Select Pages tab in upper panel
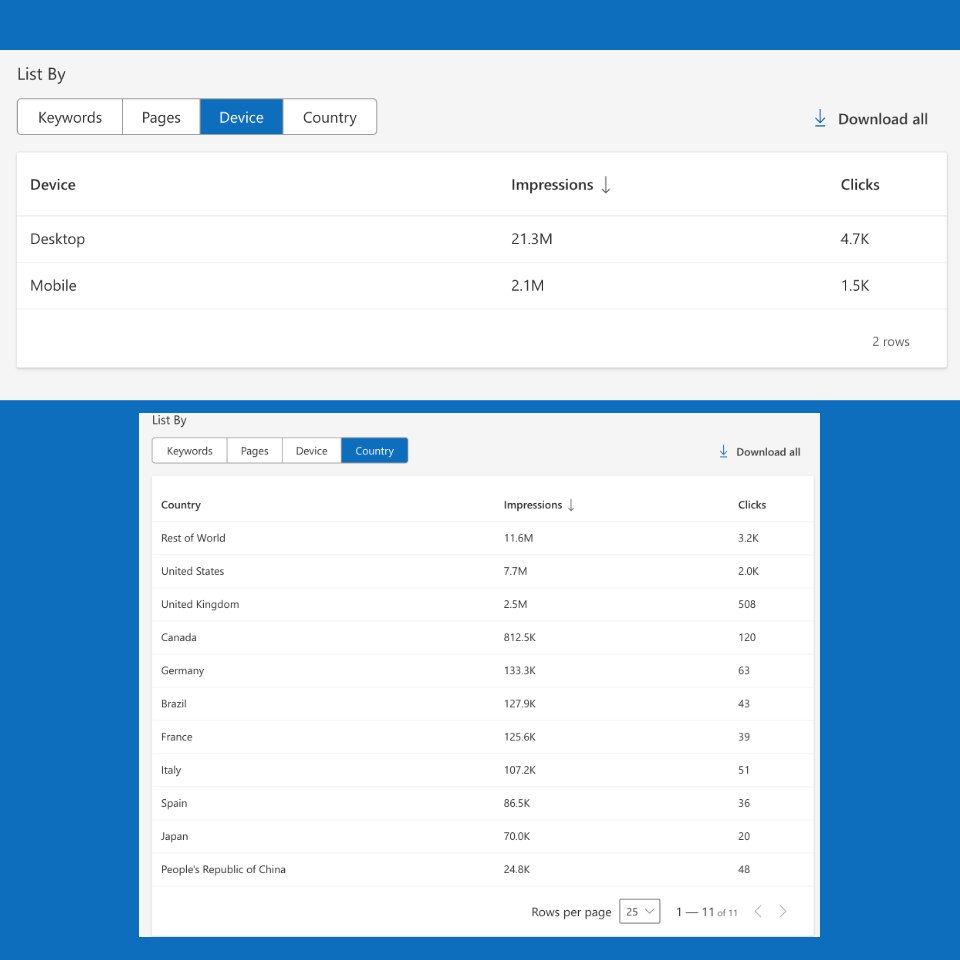The height and width of the screenshot is (960, 960). [x=161, y=117]
